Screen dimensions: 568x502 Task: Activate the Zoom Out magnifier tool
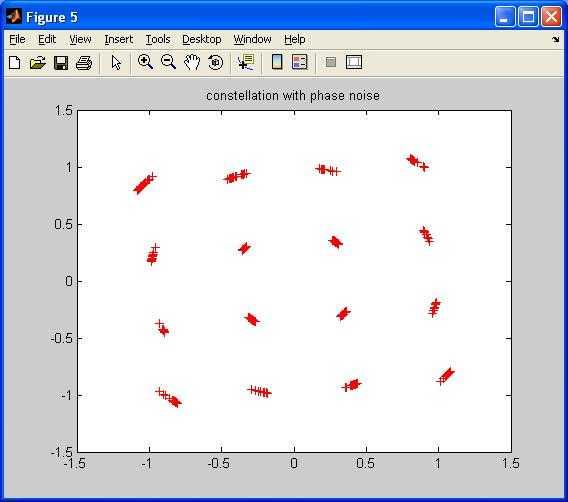click(168, 62)
